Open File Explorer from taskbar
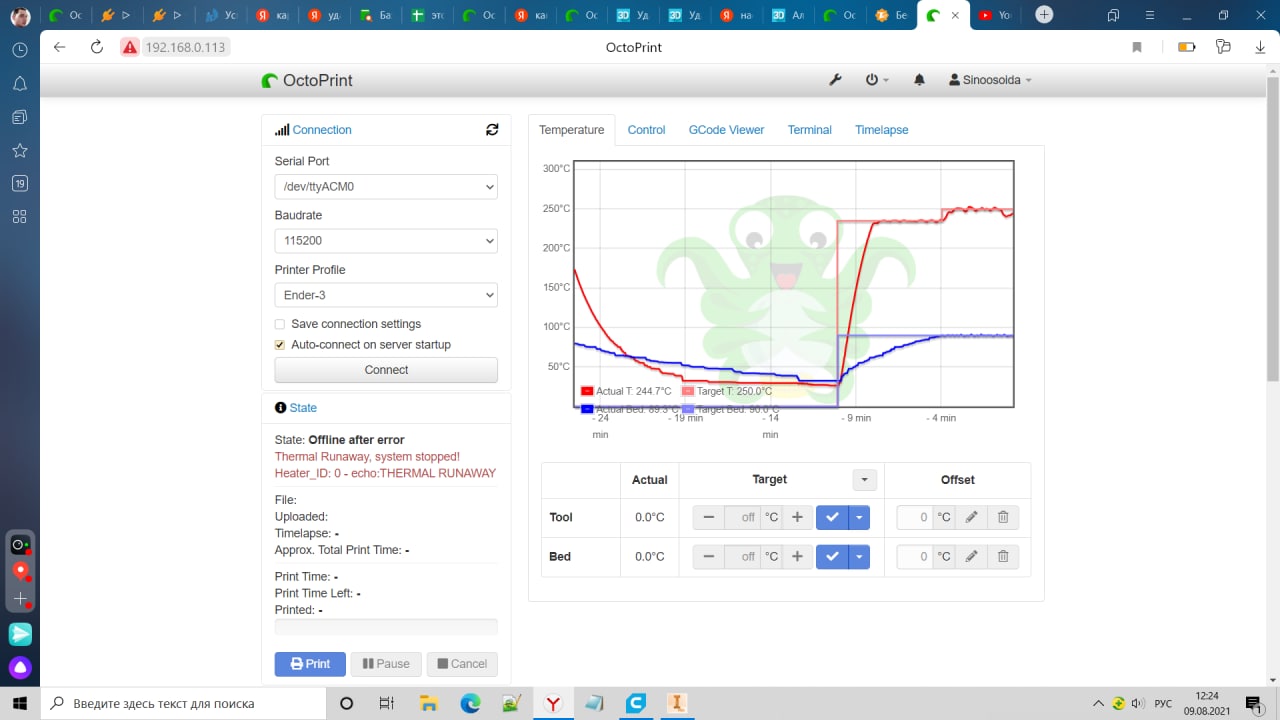This screenshot has width=1280, height=720. (x=429, y=703)
